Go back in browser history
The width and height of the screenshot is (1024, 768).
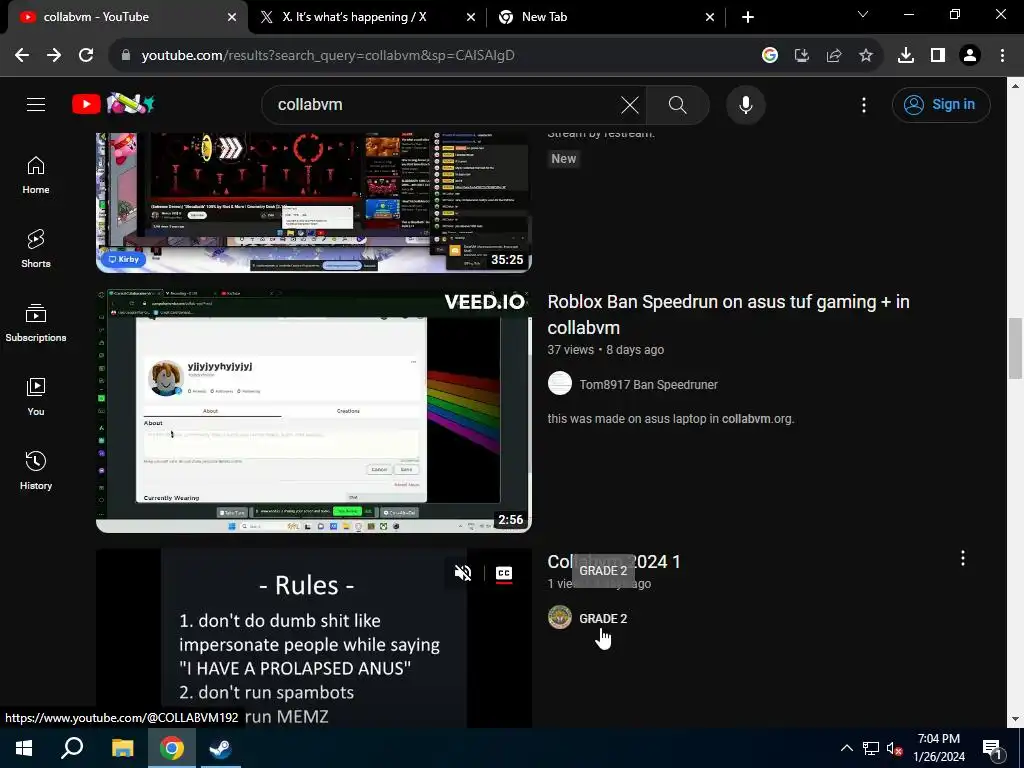22,56
